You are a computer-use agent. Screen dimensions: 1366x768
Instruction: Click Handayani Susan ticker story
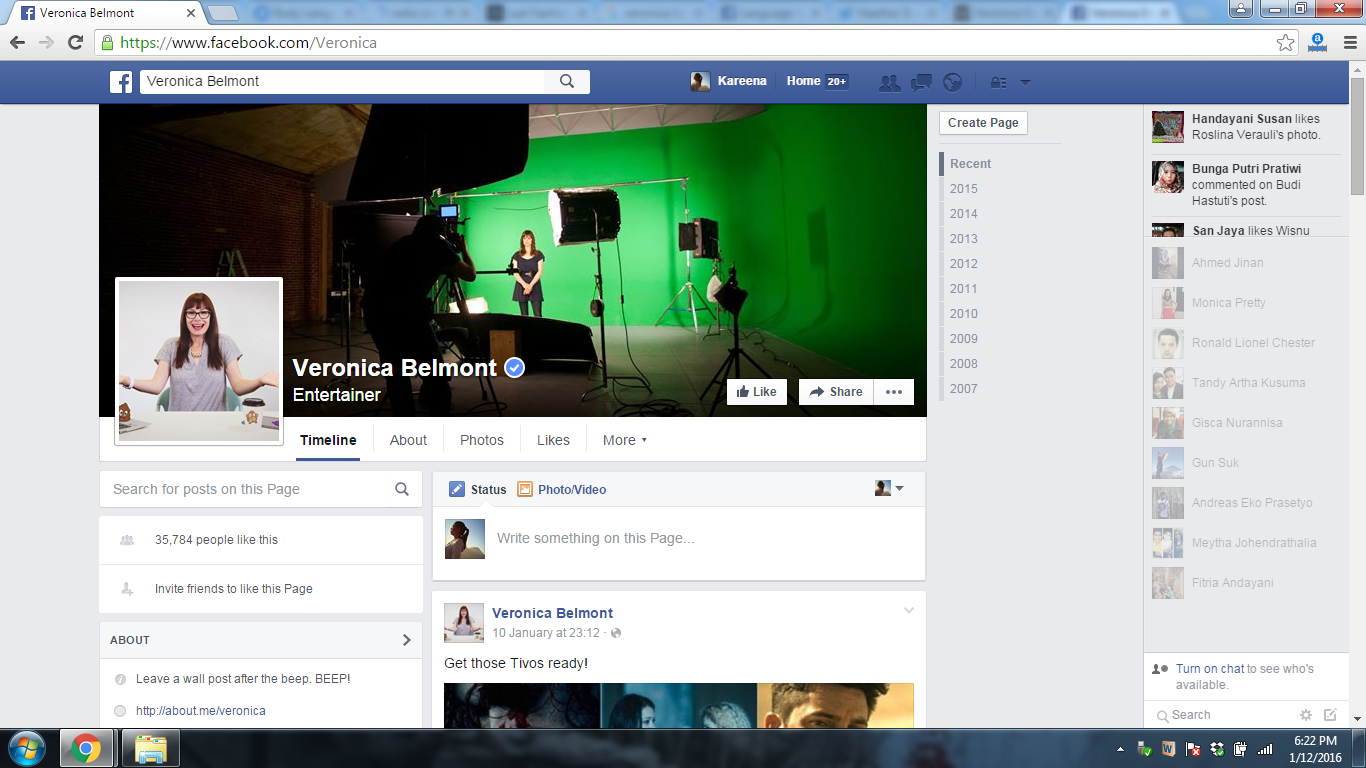[1246, 127]
